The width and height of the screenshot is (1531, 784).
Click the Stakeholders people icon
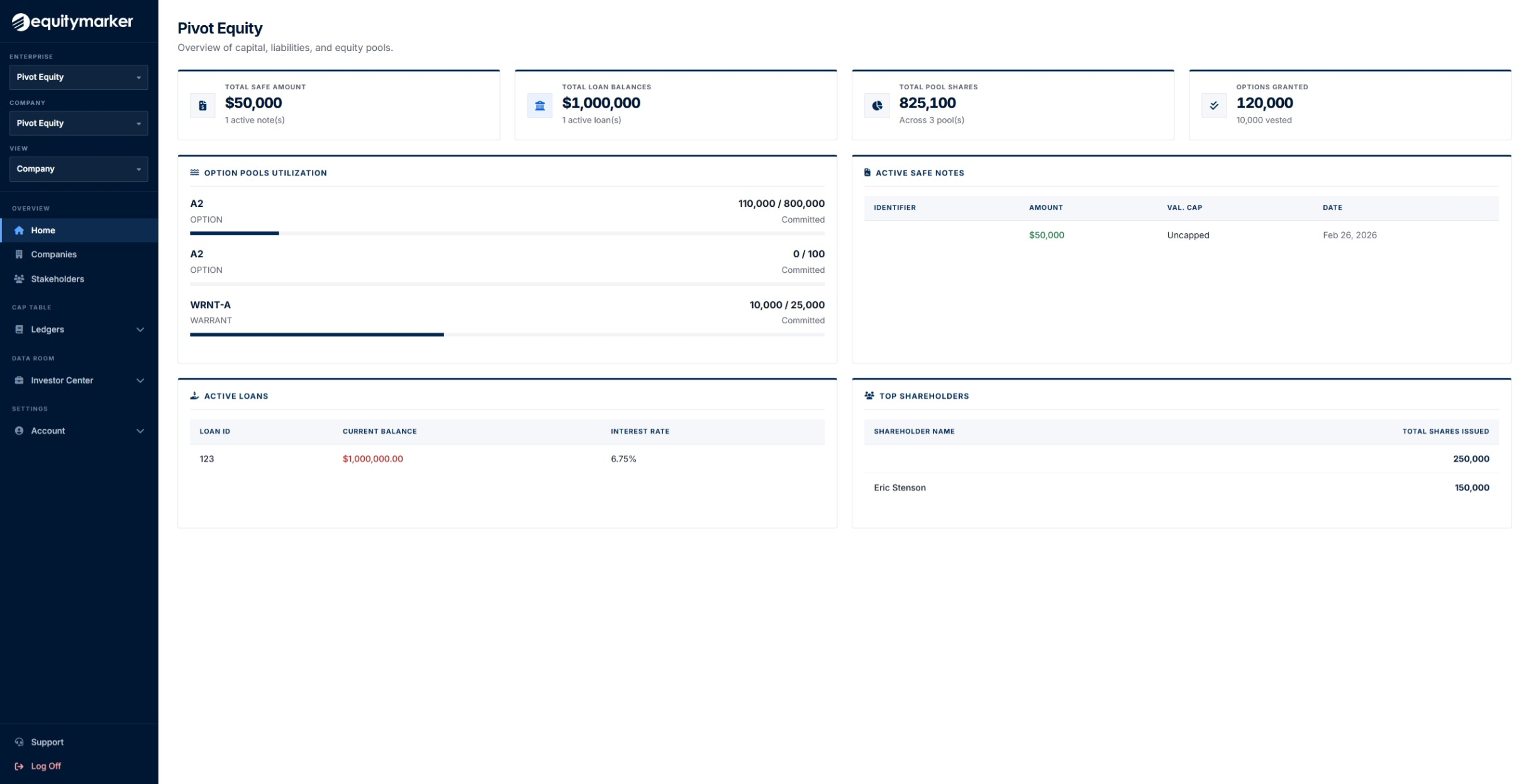pyautogui.click(x=19, y=279)
